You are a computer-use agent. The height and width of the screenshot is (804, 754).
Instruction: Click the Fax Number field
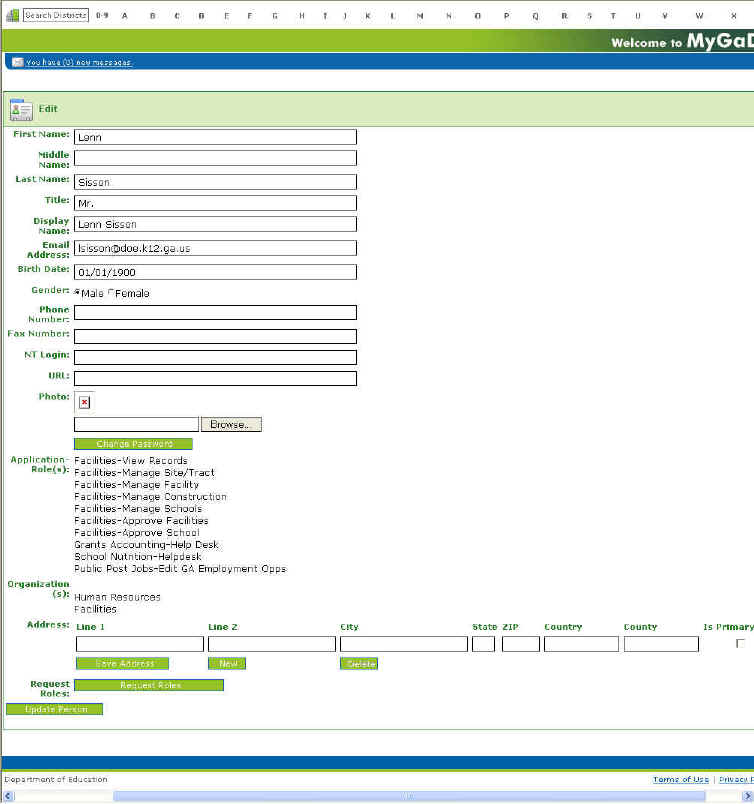215,337
